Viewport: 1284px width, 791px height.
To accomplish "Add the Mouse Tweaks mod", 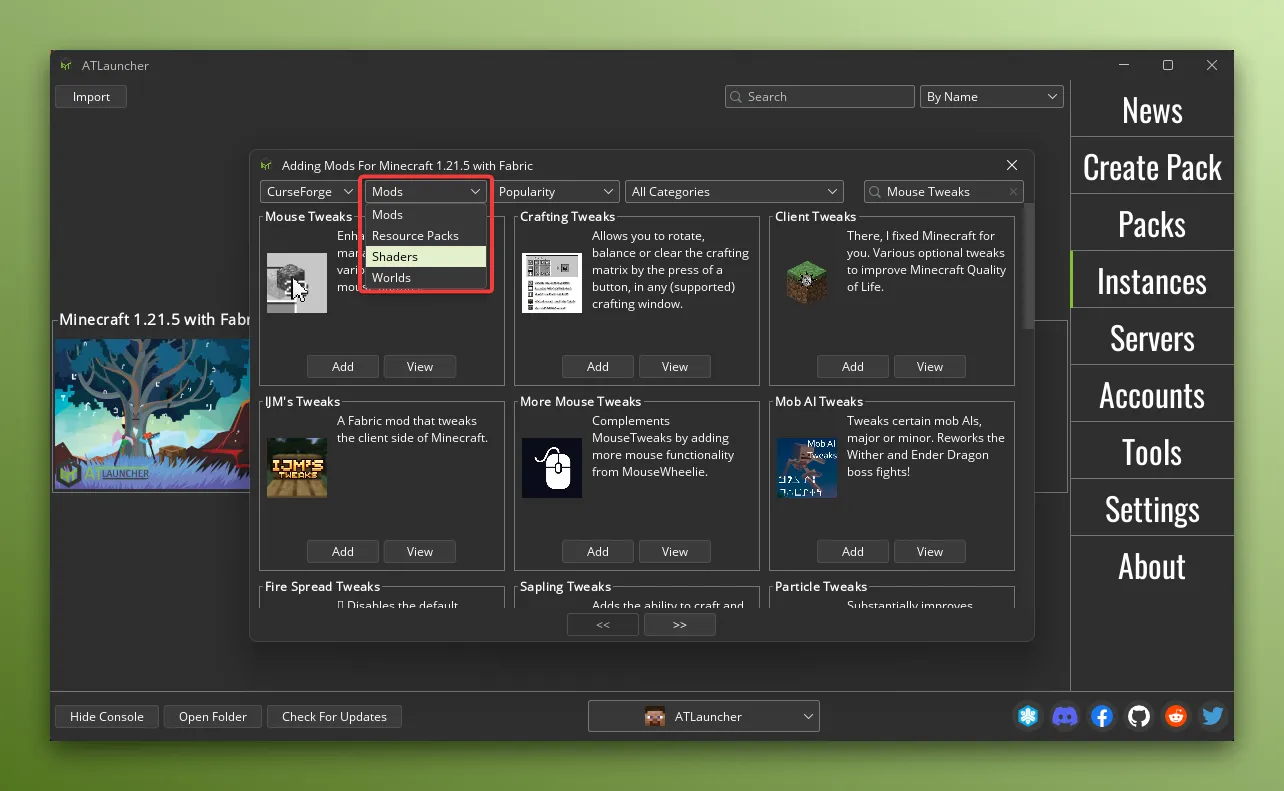I will pos(342,366).
